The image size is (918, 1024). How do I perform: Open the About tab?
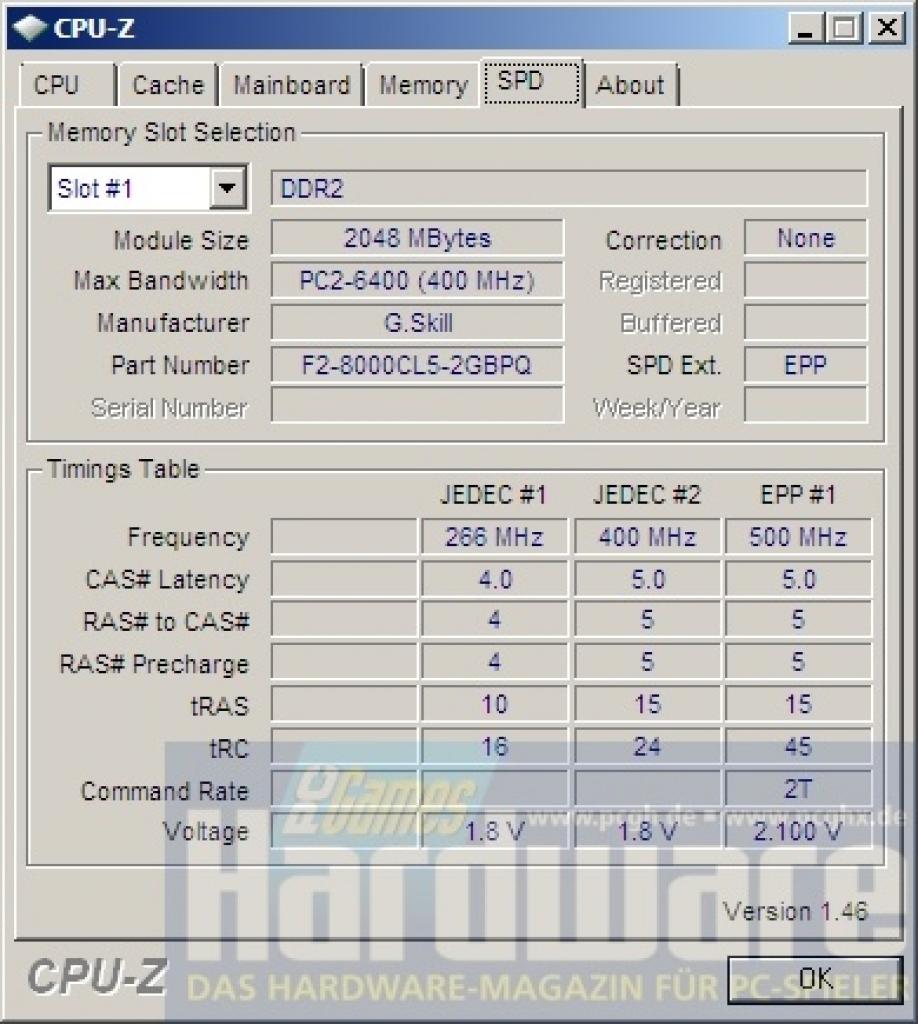pos(631,84)
